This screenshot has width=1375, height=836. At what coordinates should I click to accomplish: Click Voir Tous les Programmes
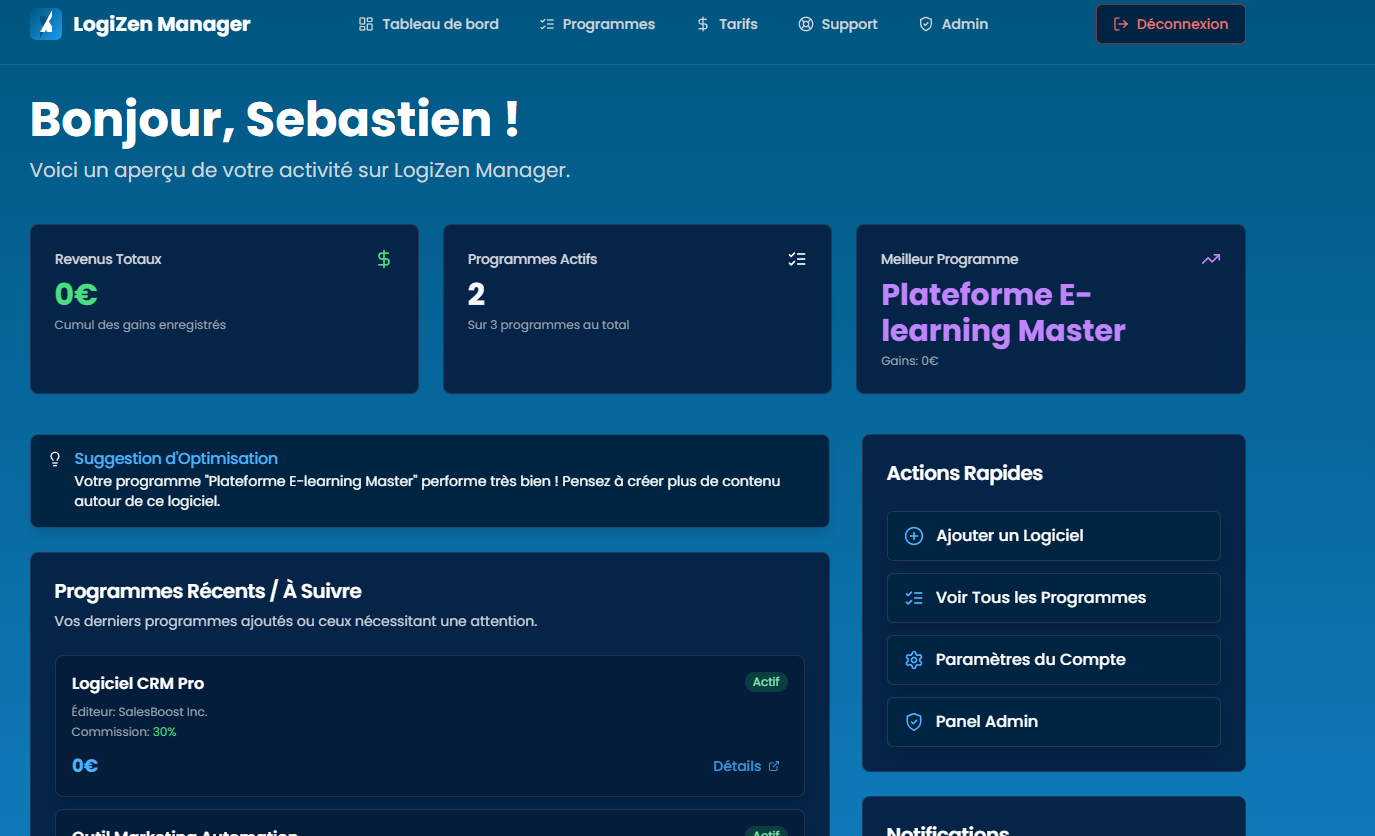click(x=1053, y=597)
